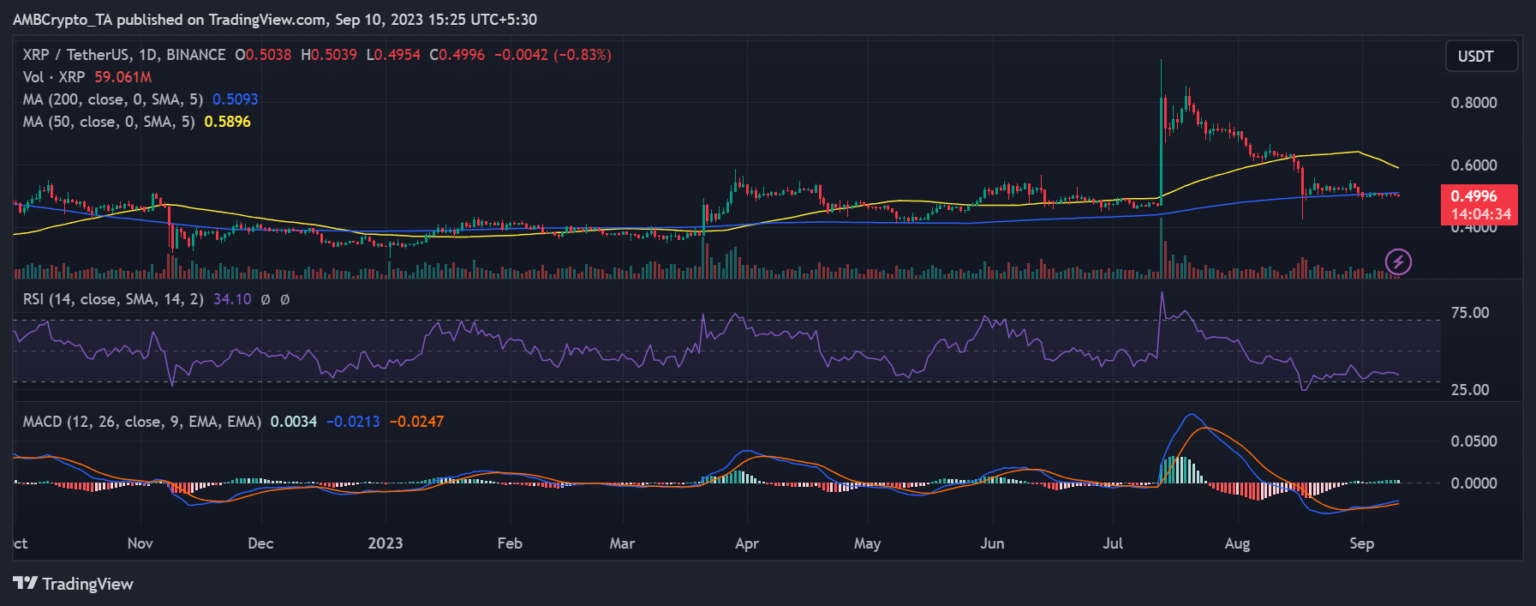Click the Vol · XRP indicator legend

(54, 77)
